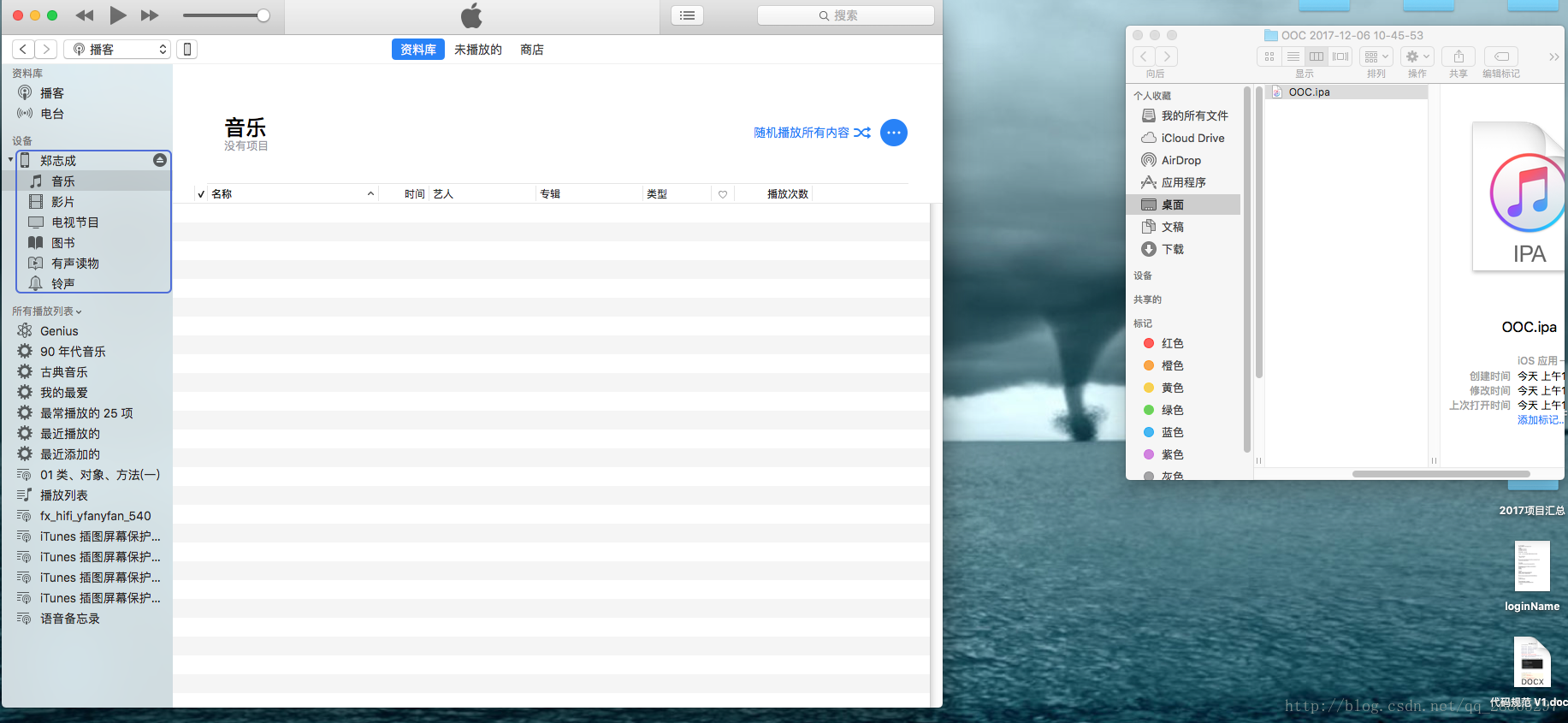The image size is (1568, 723).
Task: Open the Up Next list icon
Action: 687,15
